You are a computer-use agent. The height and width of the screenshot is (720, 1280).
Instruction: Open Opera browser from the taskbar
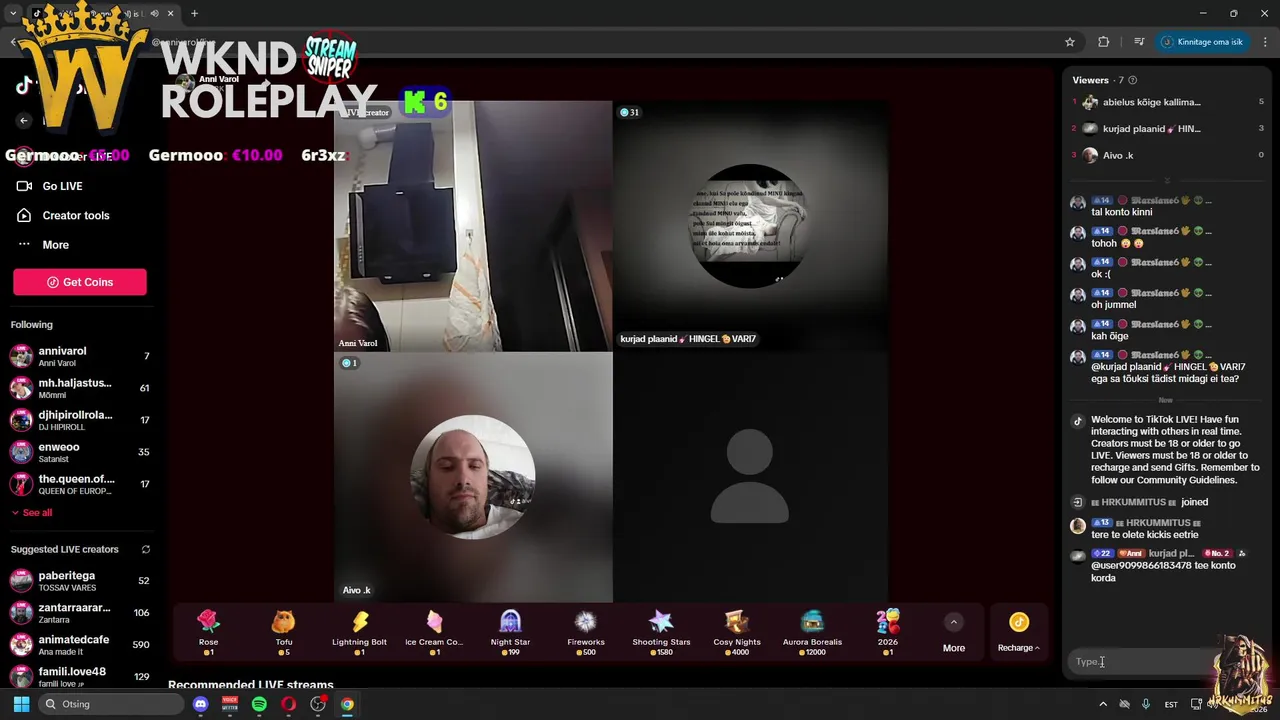288,704
